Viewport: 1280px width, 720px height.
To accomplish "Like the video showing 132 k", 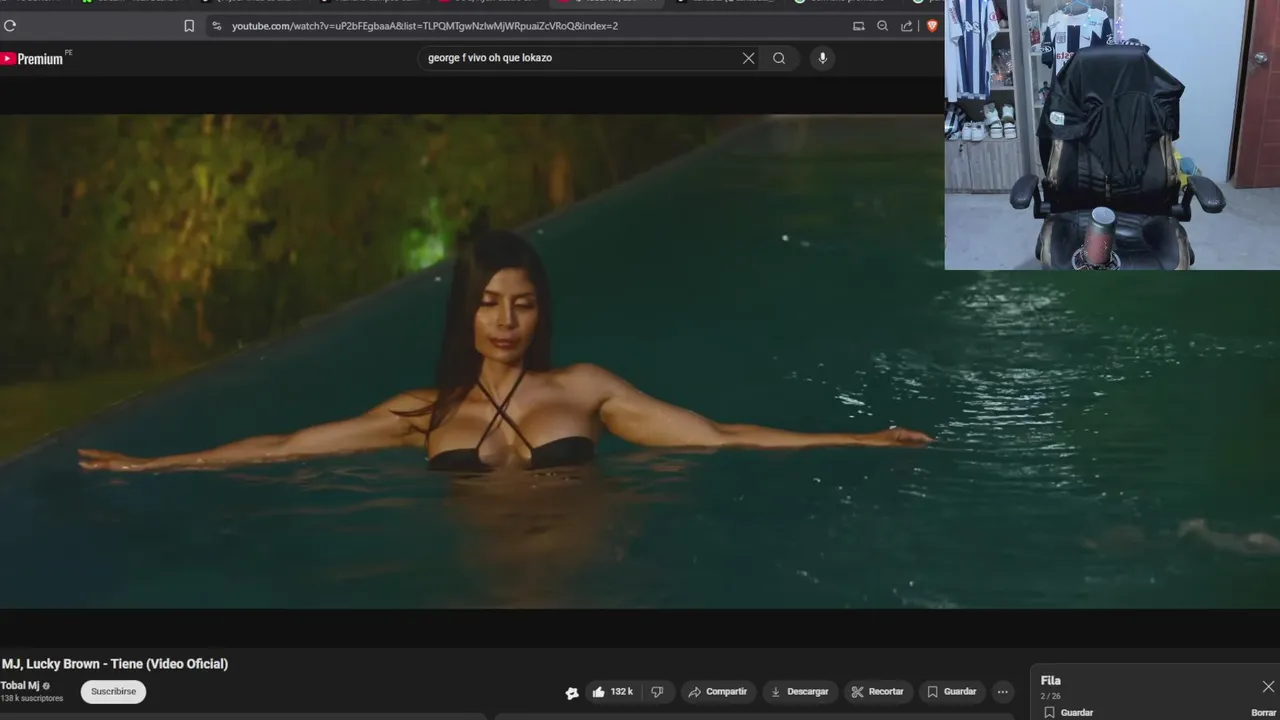I will (x=612, y=692).
